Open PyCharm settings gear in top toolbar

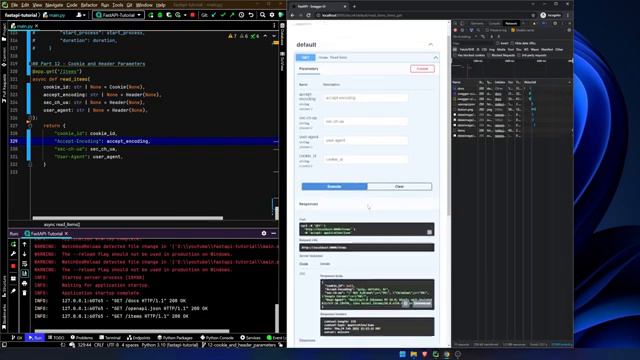coord(272,15)
